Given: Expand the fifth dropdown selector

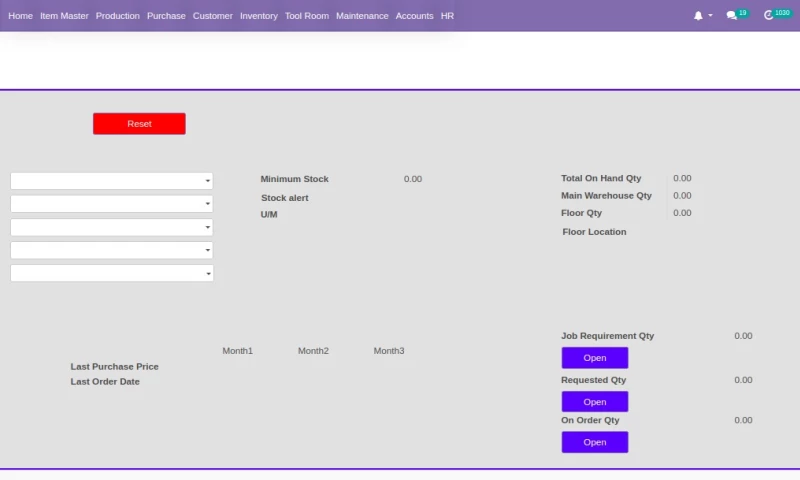Looking at the screenshot, I should (x=112, y=273).
